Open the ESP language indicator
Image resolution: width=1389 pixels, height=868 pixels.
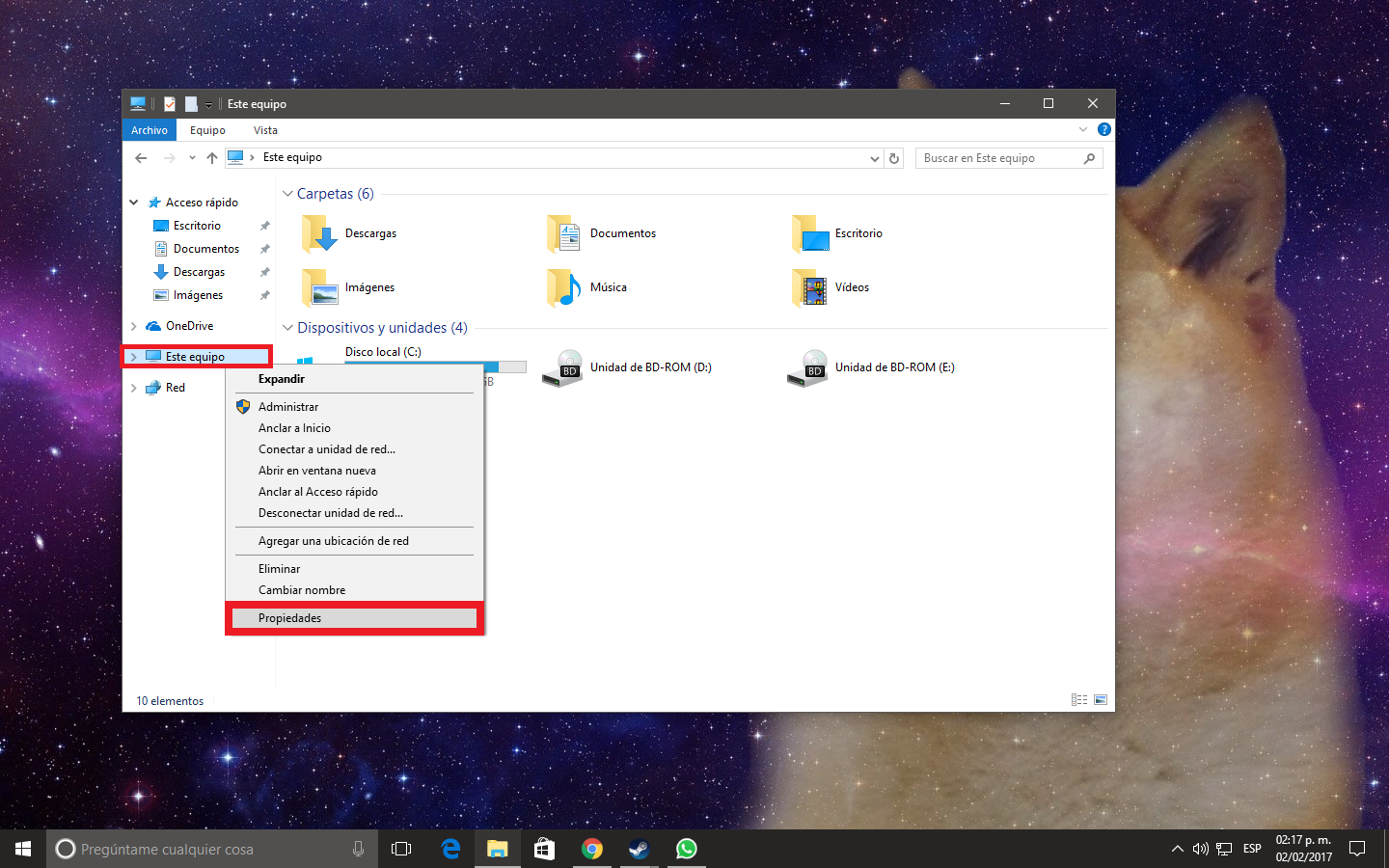point(1252,849)
